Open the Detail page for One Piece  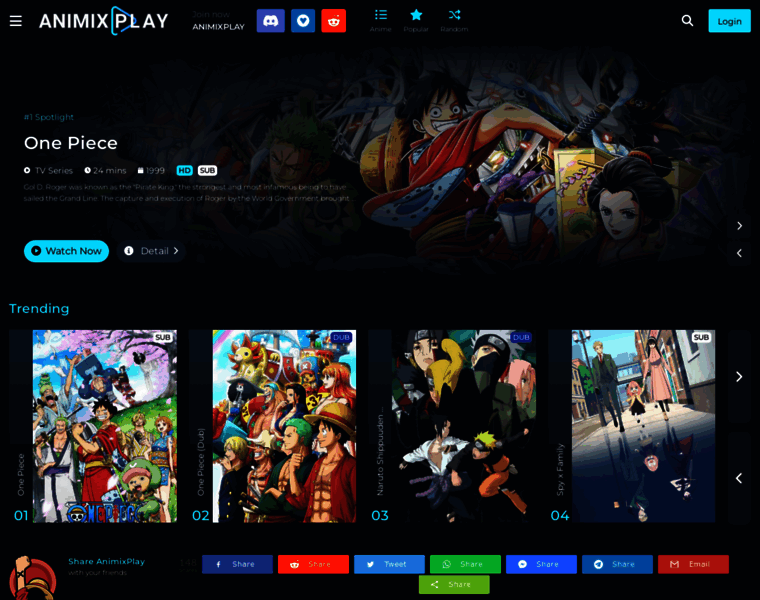(151, 251)
